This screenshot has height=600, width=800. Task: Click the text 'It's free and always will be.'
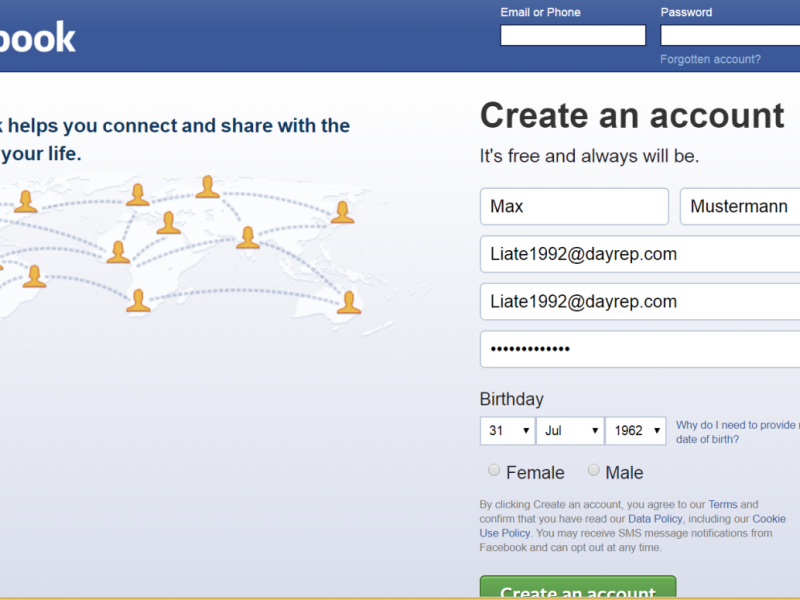point(589,156)
